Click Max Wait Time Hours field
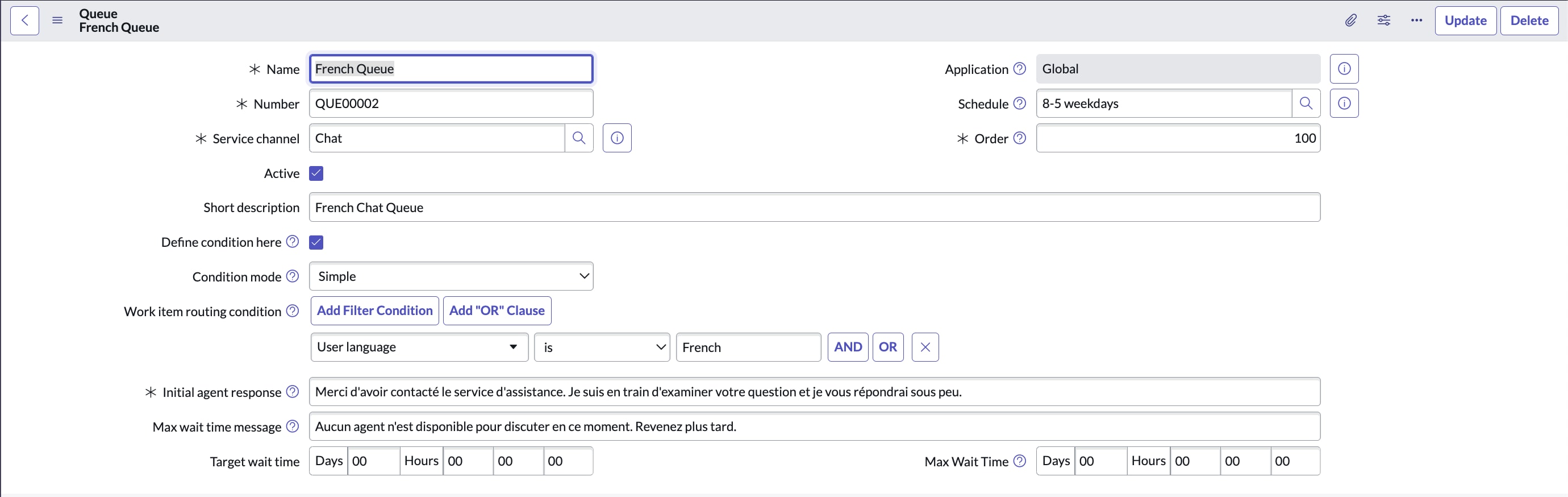The height and width of the screenshot is (497, 1568). (1195, 461)
